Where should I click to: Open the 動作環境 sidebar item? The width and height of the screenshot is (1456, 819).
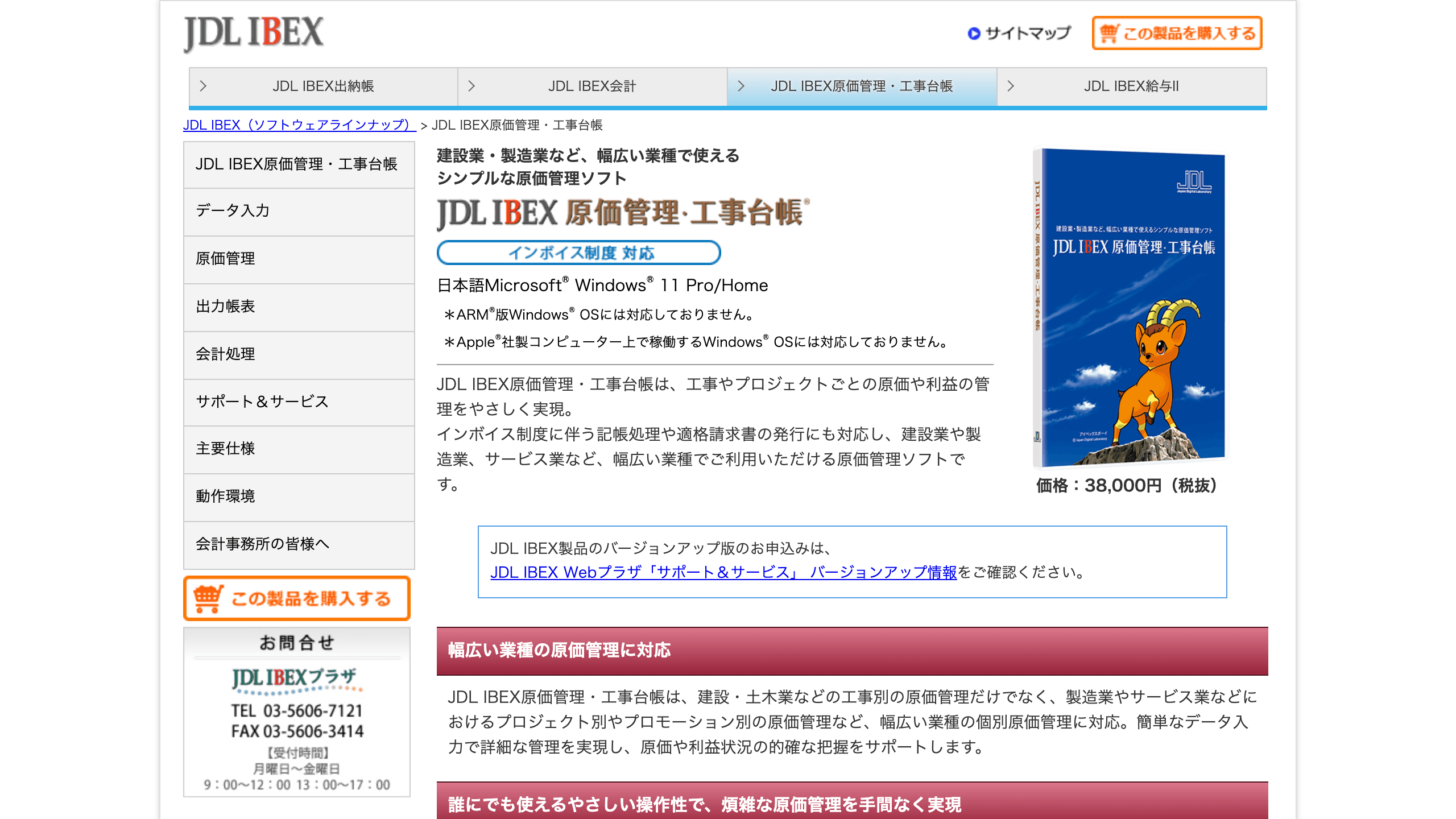(299, 497)
